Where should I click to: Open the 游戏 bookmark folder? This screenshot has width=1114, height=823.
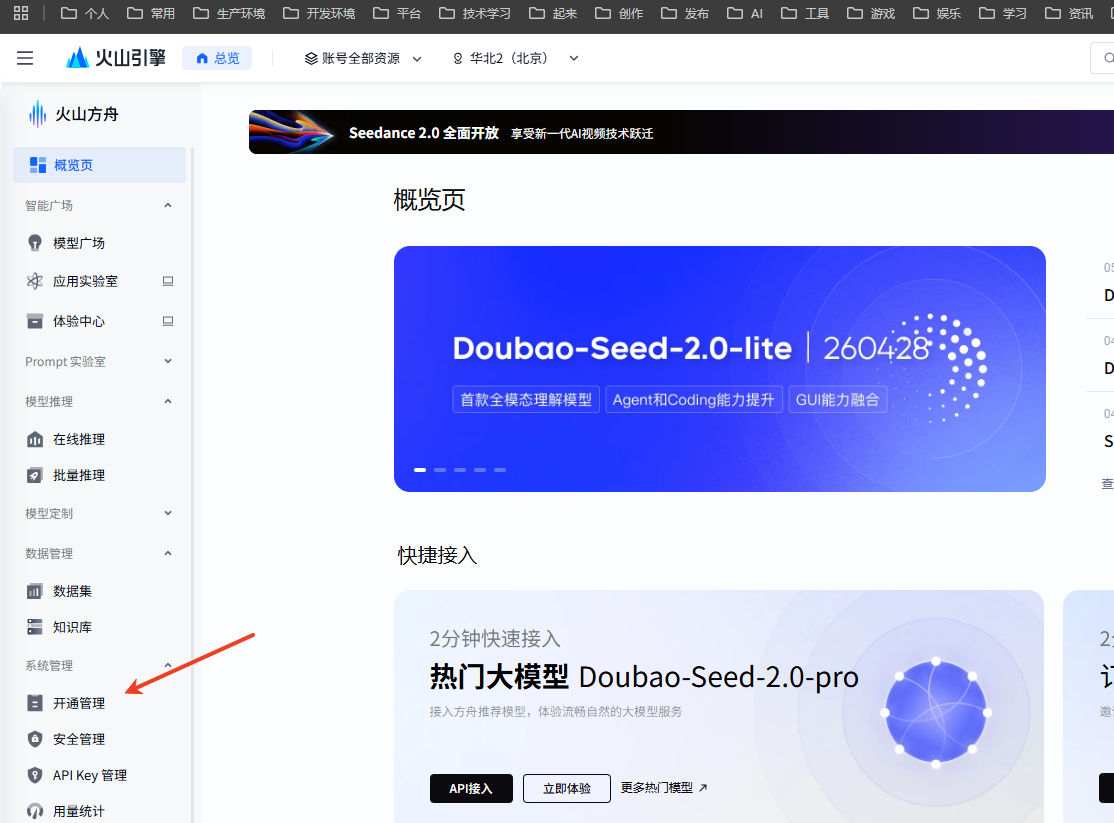point(871,13)
